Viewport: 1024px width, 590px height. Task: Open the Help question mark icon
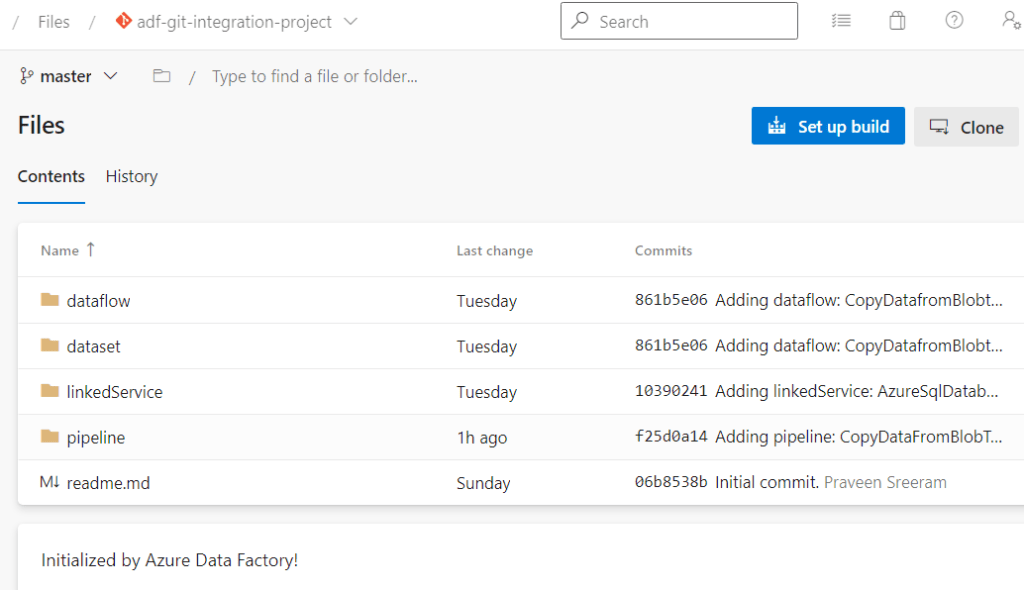953,20
